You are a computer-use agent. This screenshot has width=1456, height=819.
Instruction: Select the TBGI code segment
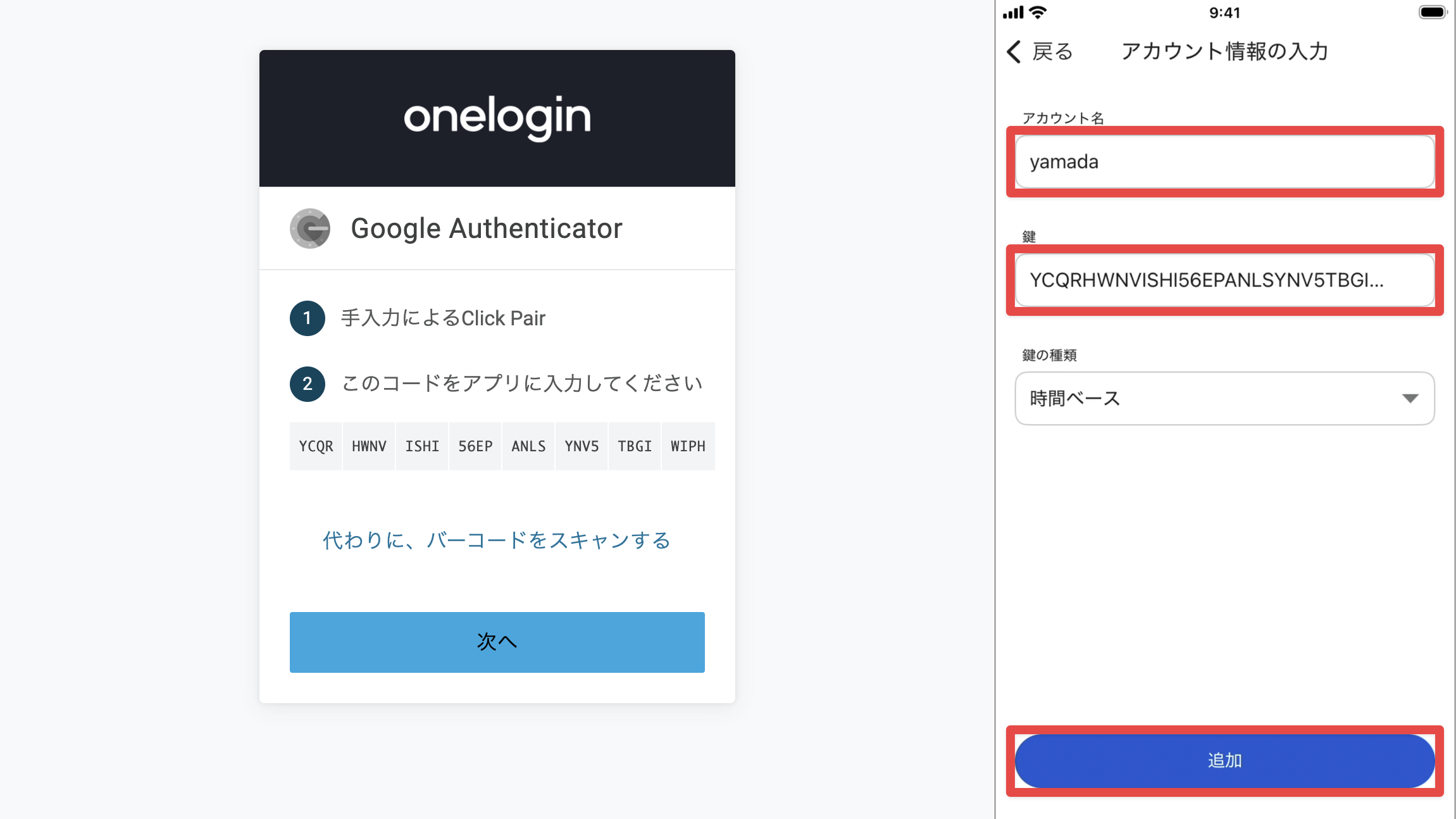tap(635, 446)
